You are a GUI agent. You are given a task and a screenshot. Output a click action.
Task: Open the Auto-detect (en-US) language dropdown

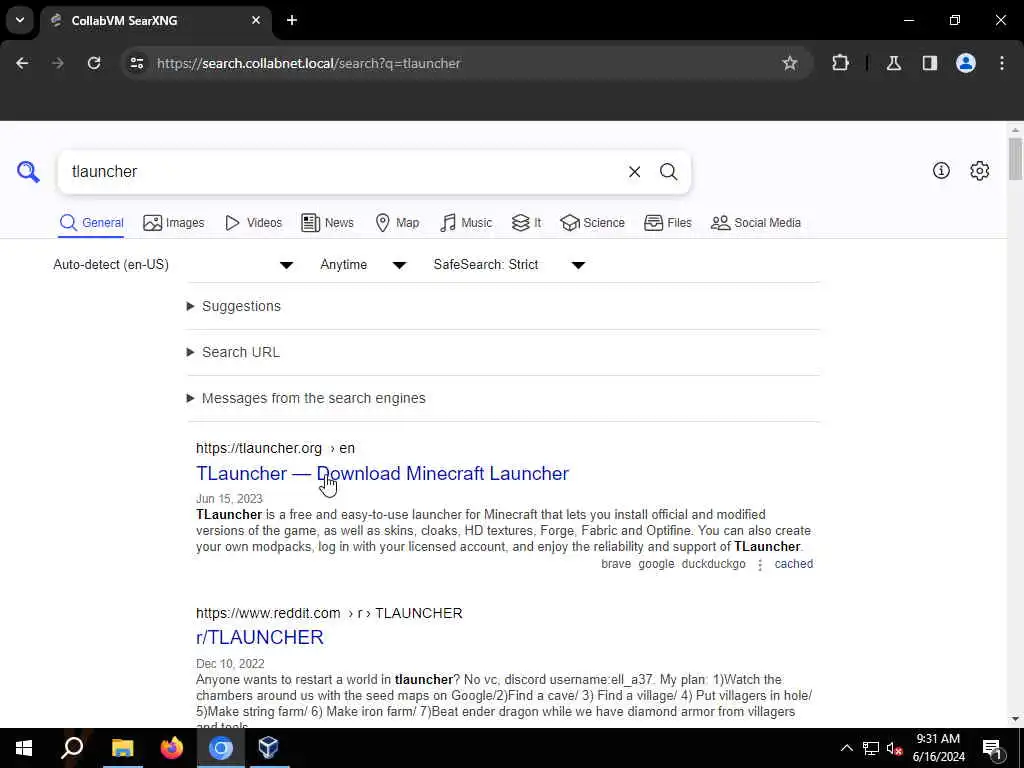pos(173,264)
